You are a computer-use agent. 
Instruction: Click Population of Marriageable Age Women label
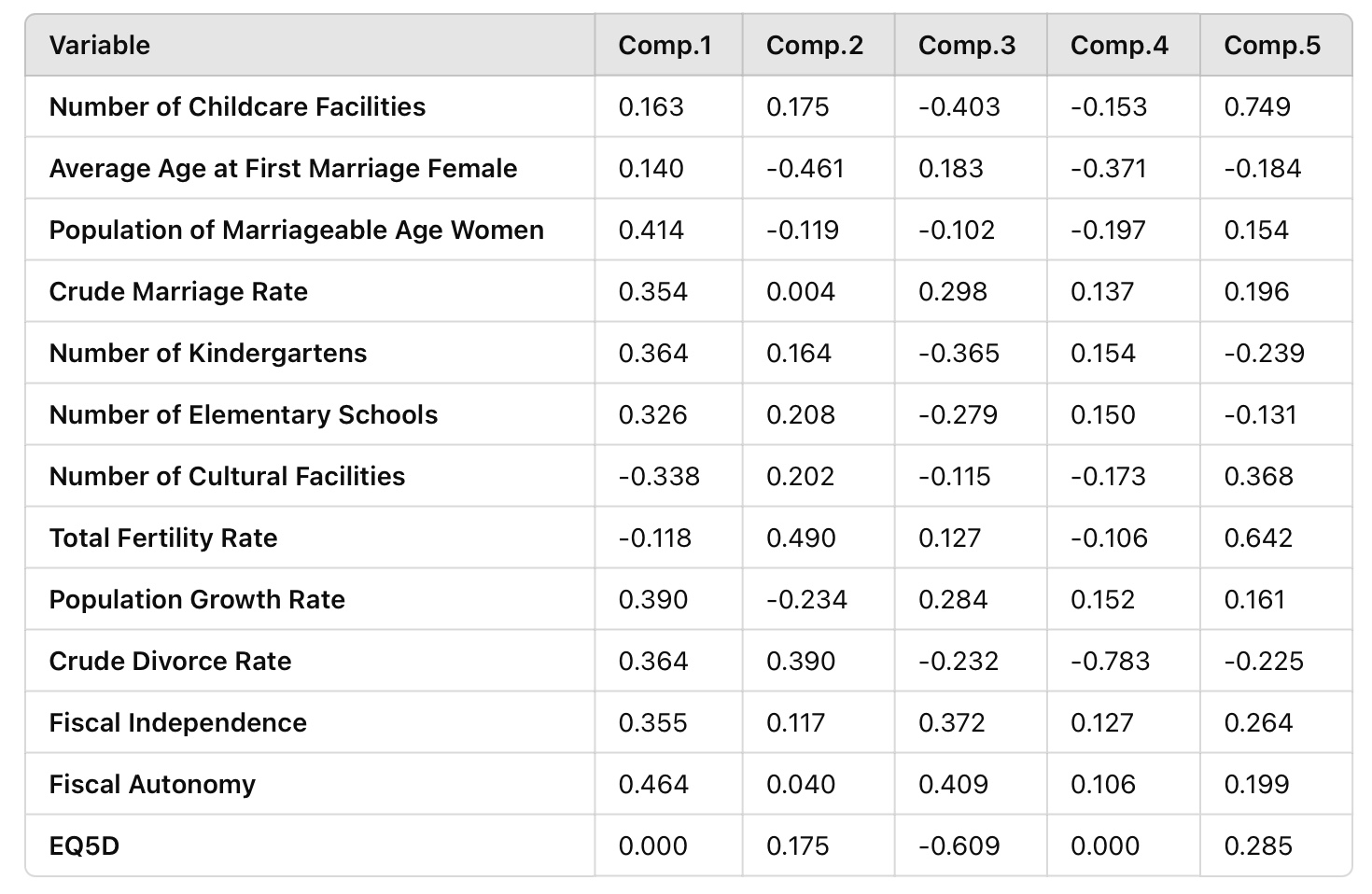[296, 230]
